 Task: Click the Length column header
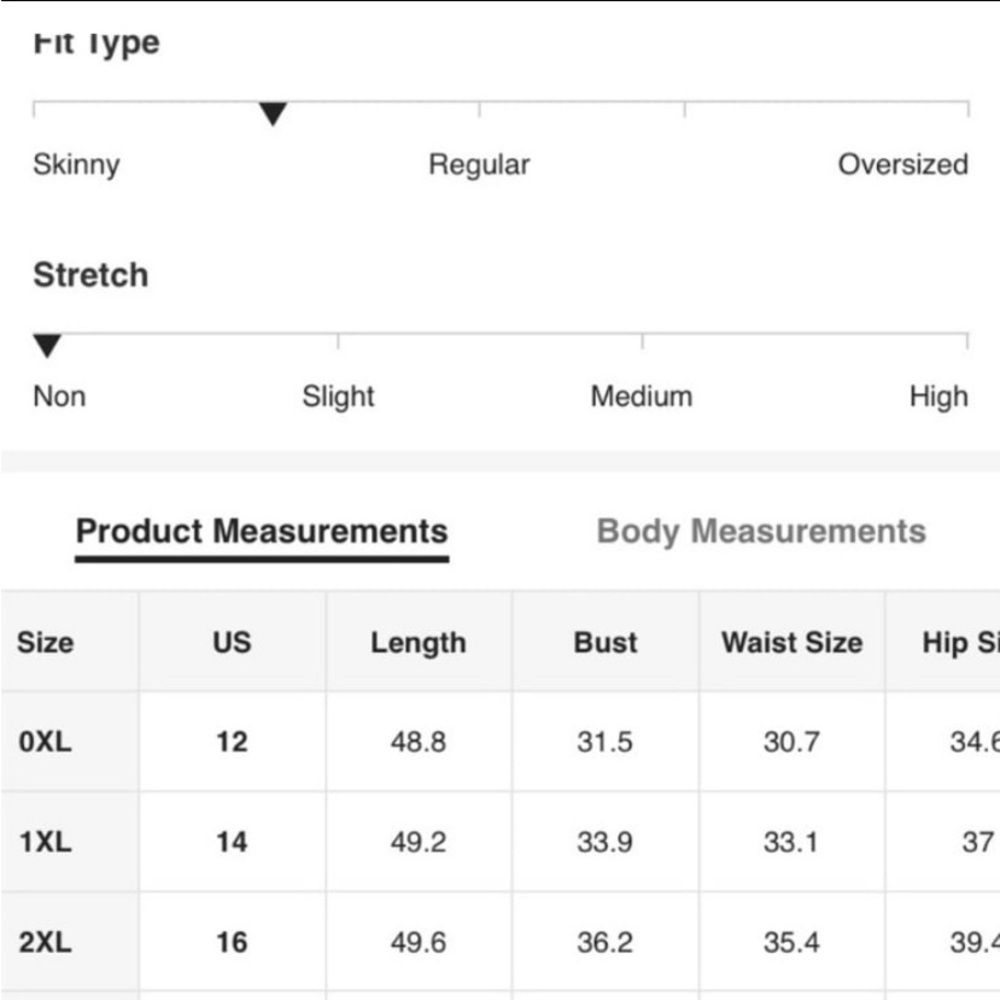pos(418,643)
